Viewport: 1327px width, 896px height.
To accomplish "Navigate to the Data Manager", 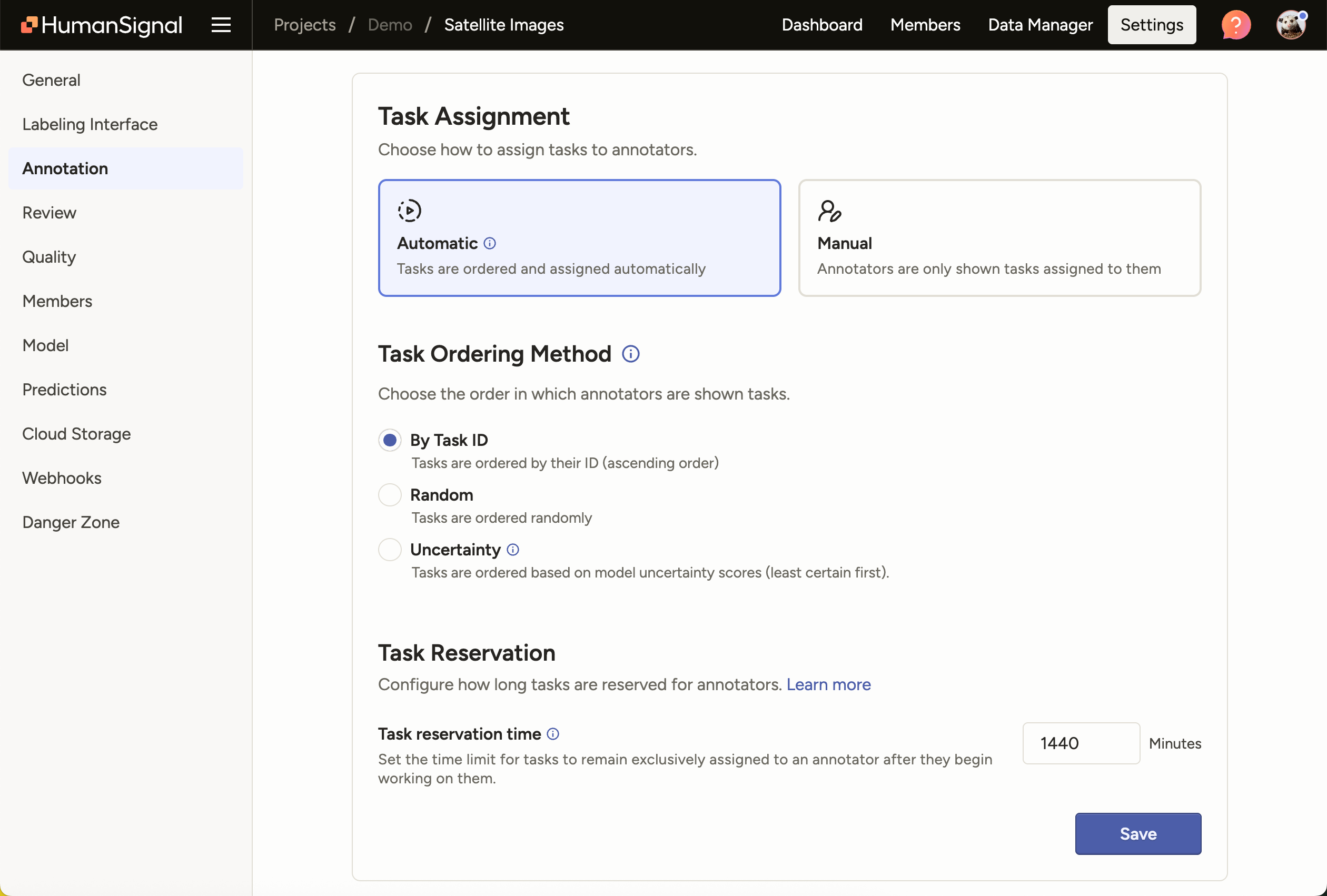I will [x=1040, y=25].
